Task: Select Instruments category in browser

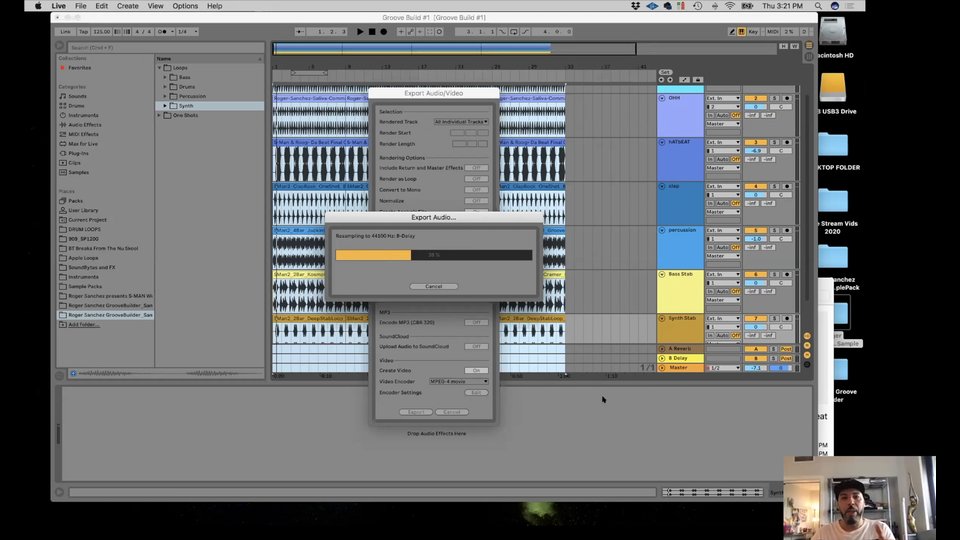Action: click(x=83, y=115)
